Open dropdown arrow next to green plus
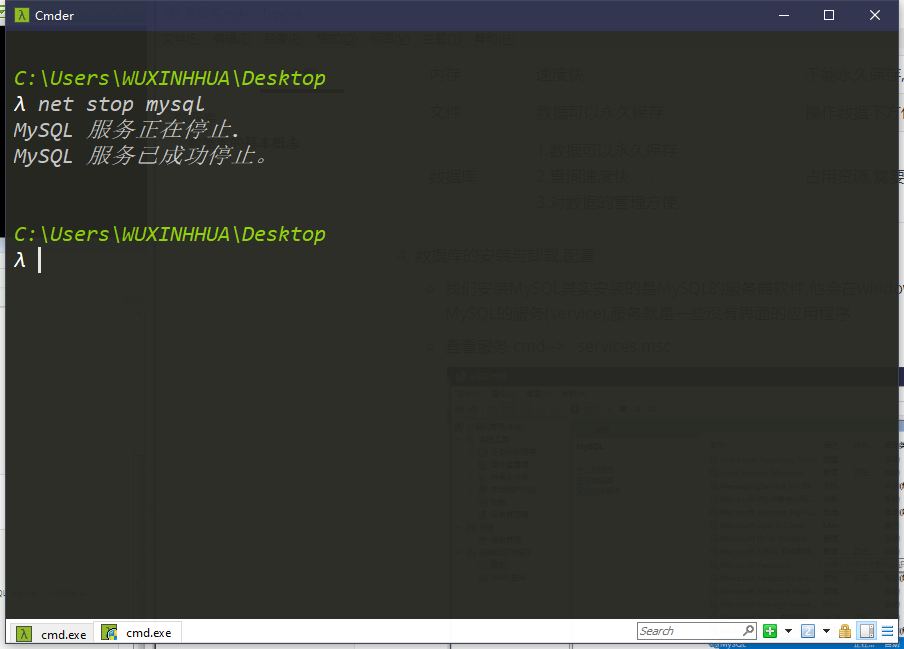904x649 pixels. (788, 631)
